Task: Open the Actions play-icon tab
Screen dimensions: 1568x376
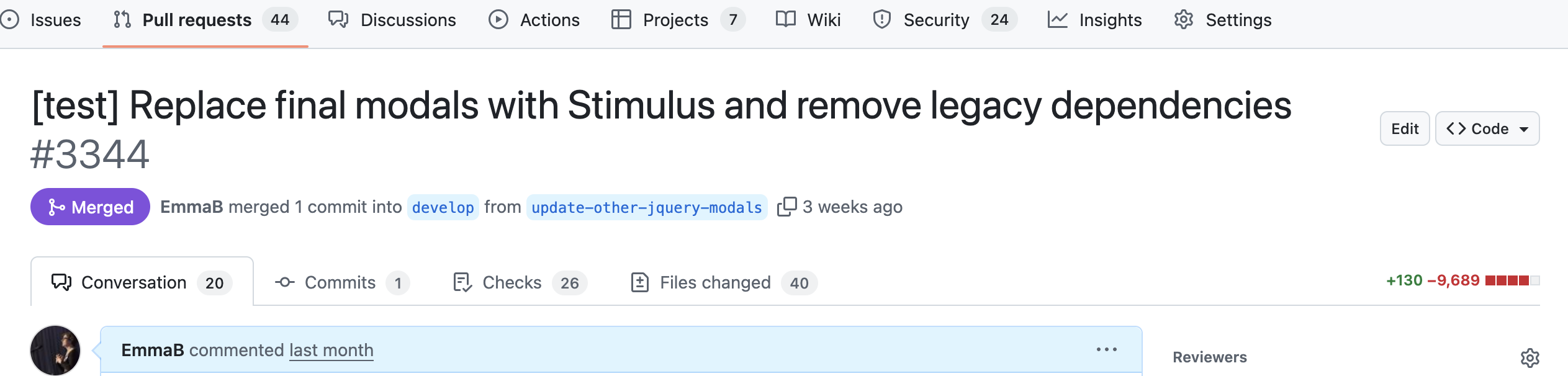Action: (534, 20)
